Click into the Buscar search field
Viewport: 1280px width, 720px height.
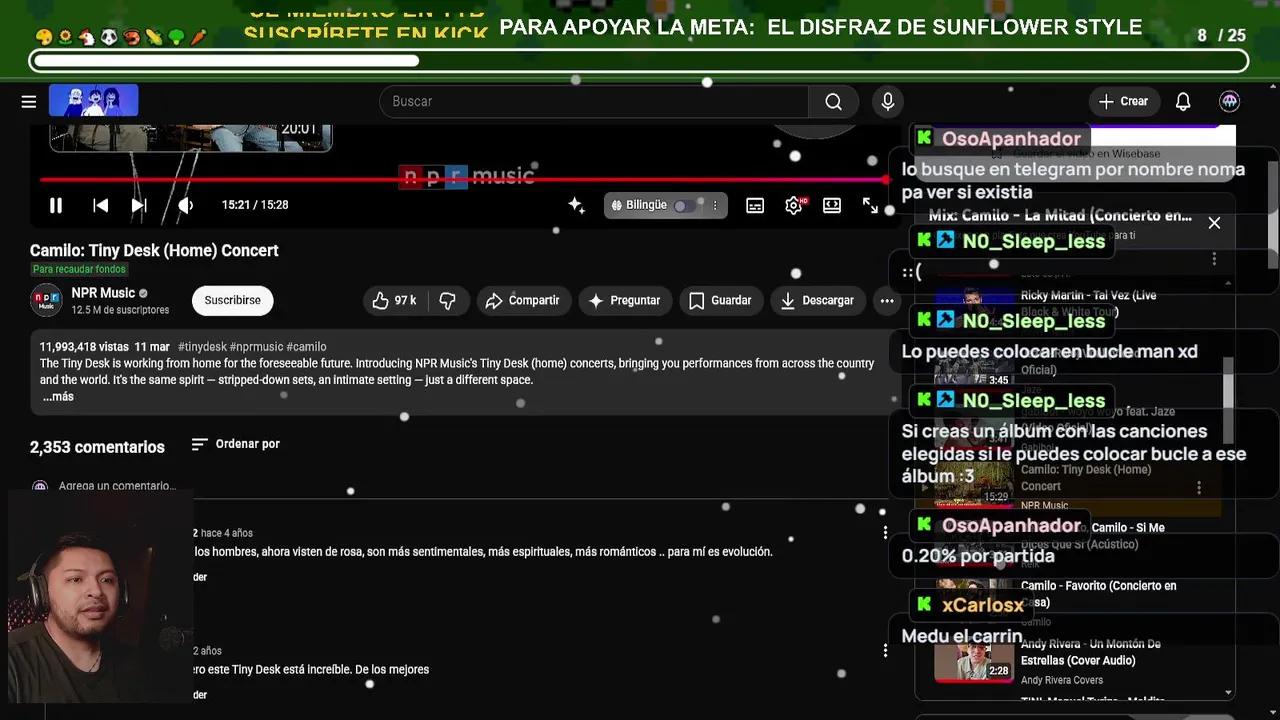pyautogui.click(x=594, y=101)
